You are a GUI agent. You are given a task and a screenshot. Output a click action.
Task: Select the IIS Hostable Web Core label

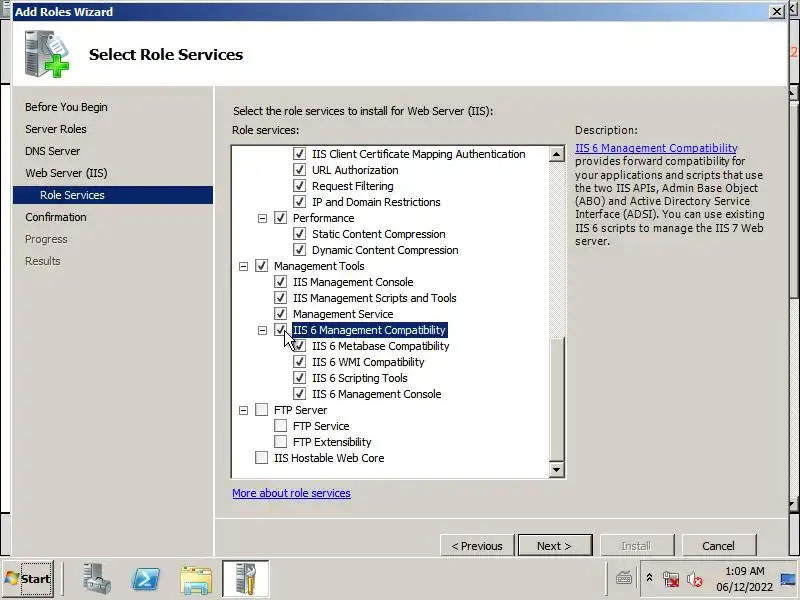329,458
